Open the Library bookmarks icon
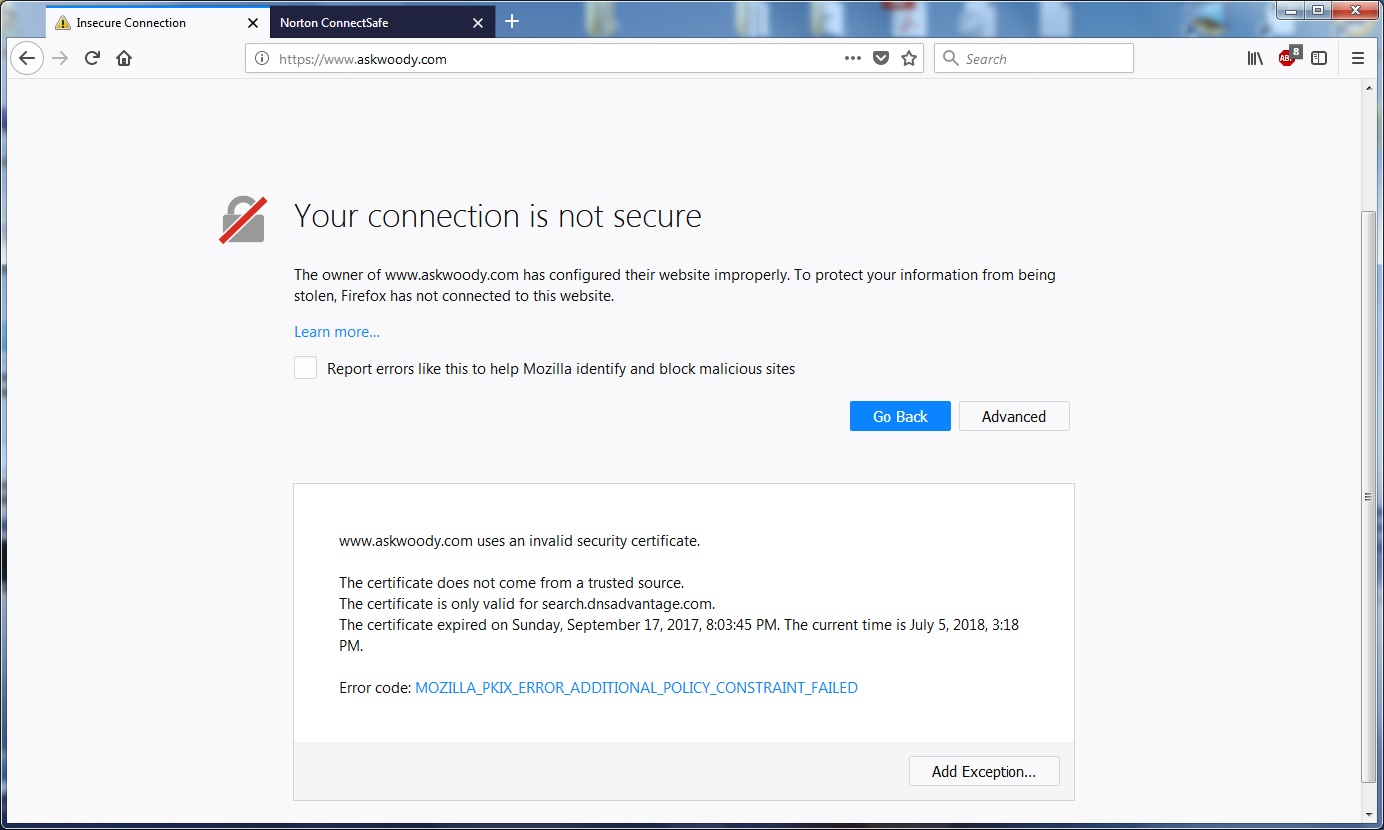This screenshot has width=1384, height=830. click(x=1255, y=58)
